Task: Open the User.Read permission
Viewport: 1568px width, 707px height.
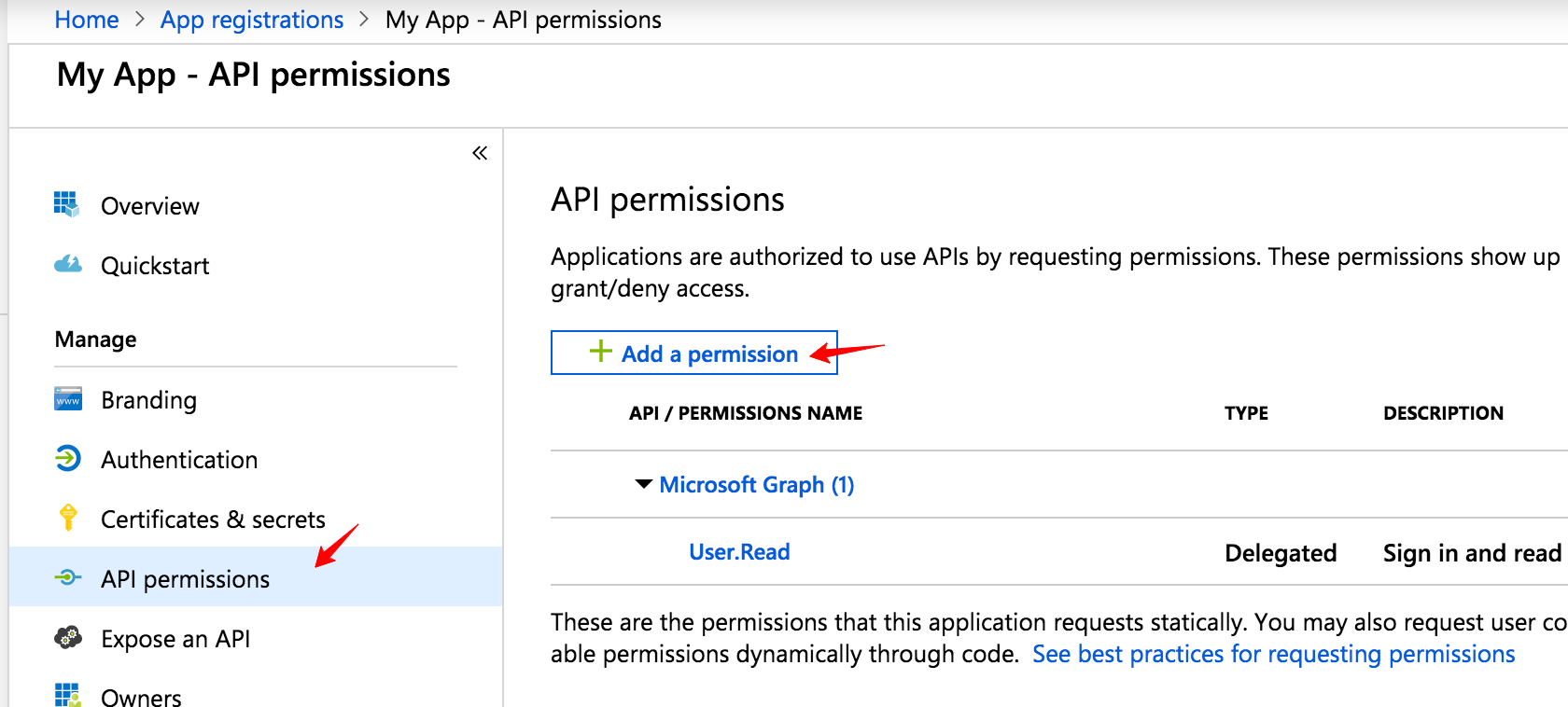Action: (x=739, y=552)
